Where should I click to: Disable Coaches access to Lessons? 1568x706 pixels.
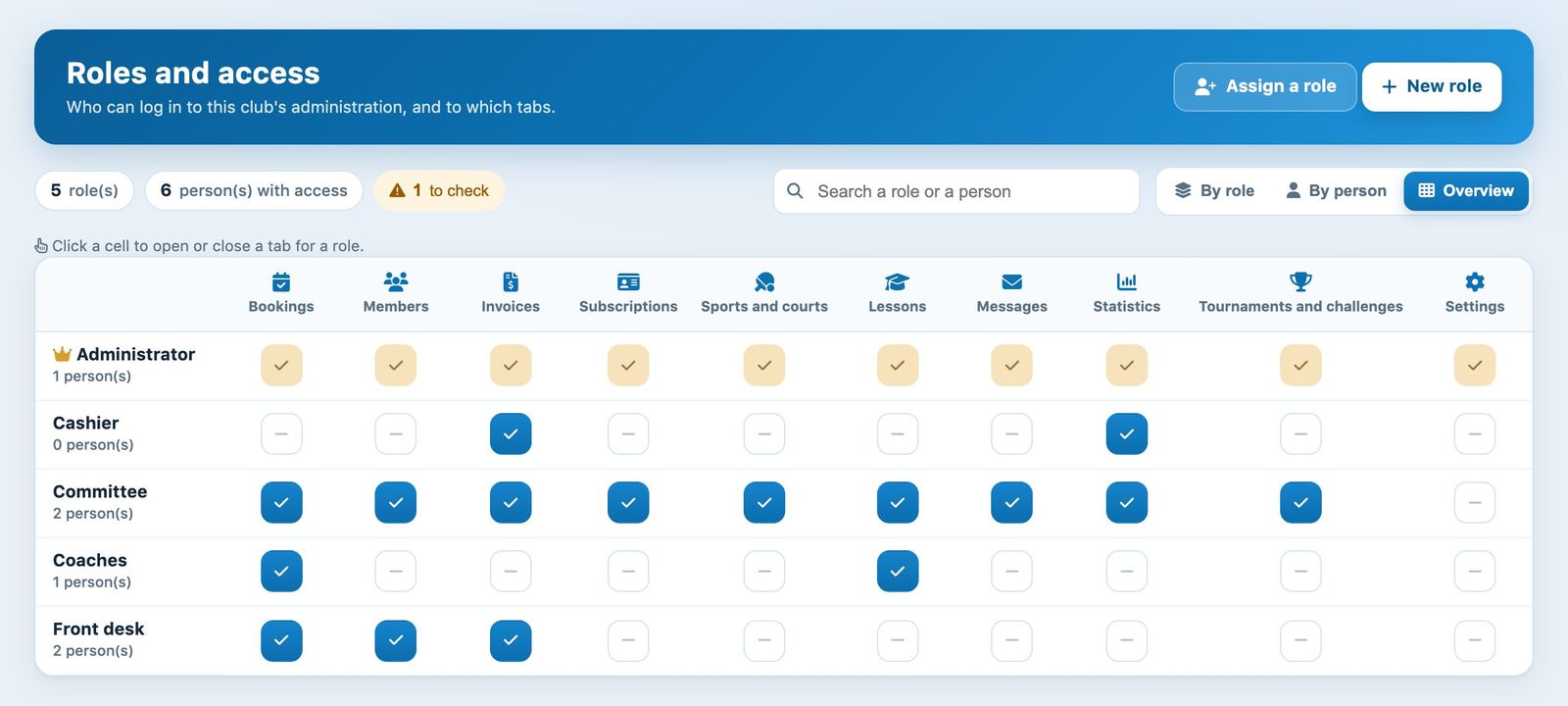tap(898, 571)
